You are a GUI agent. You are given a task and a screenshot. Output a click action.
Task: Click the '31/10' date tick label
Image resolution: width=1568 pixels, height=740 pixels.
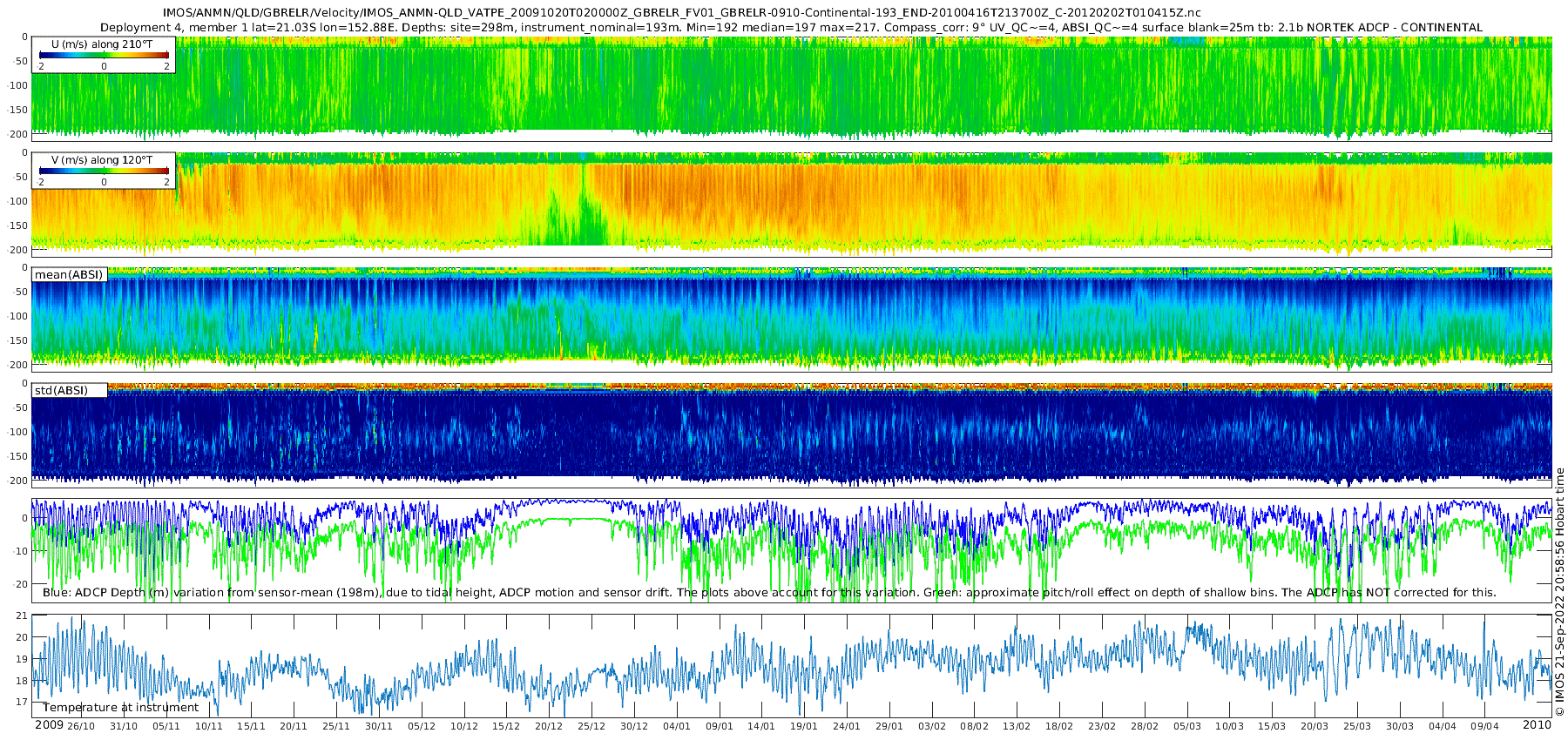pos(124,726)
